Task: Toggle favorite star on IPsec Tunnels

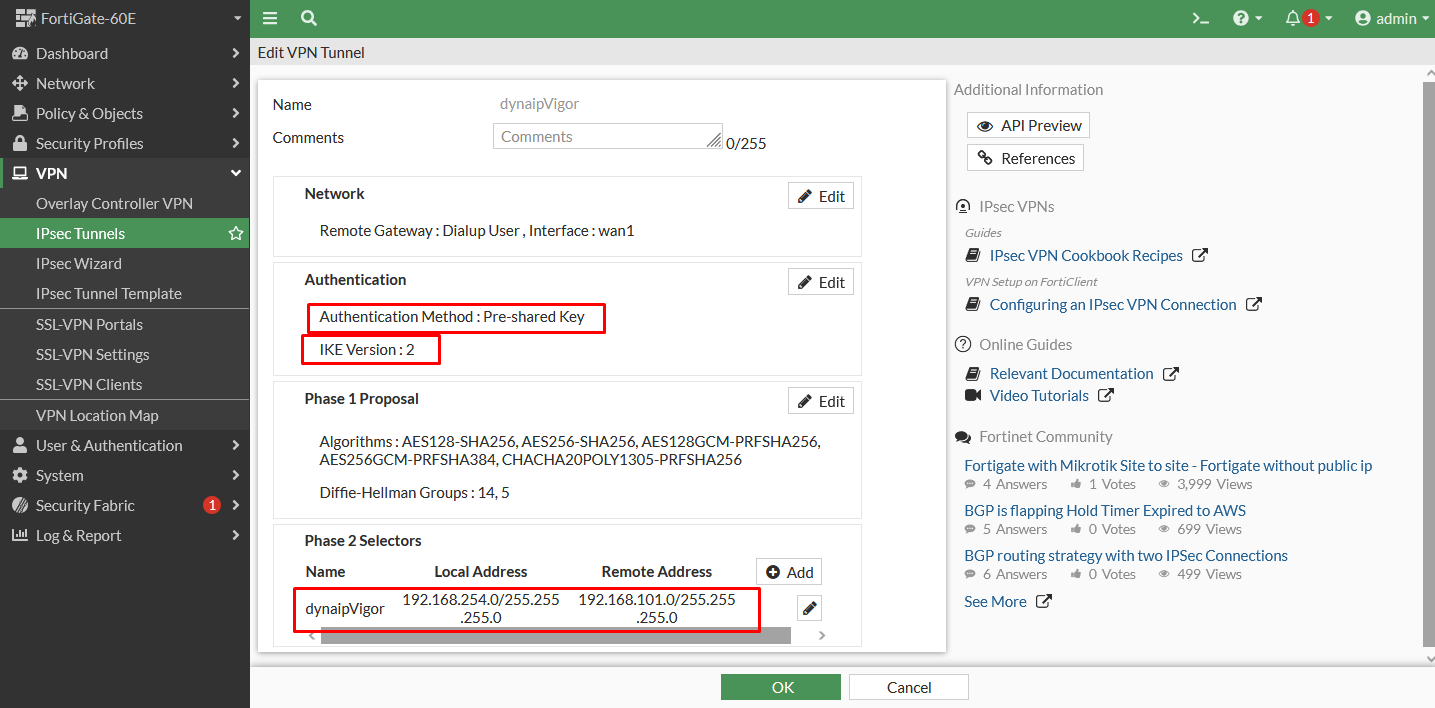Action: [x=236, y=234]
